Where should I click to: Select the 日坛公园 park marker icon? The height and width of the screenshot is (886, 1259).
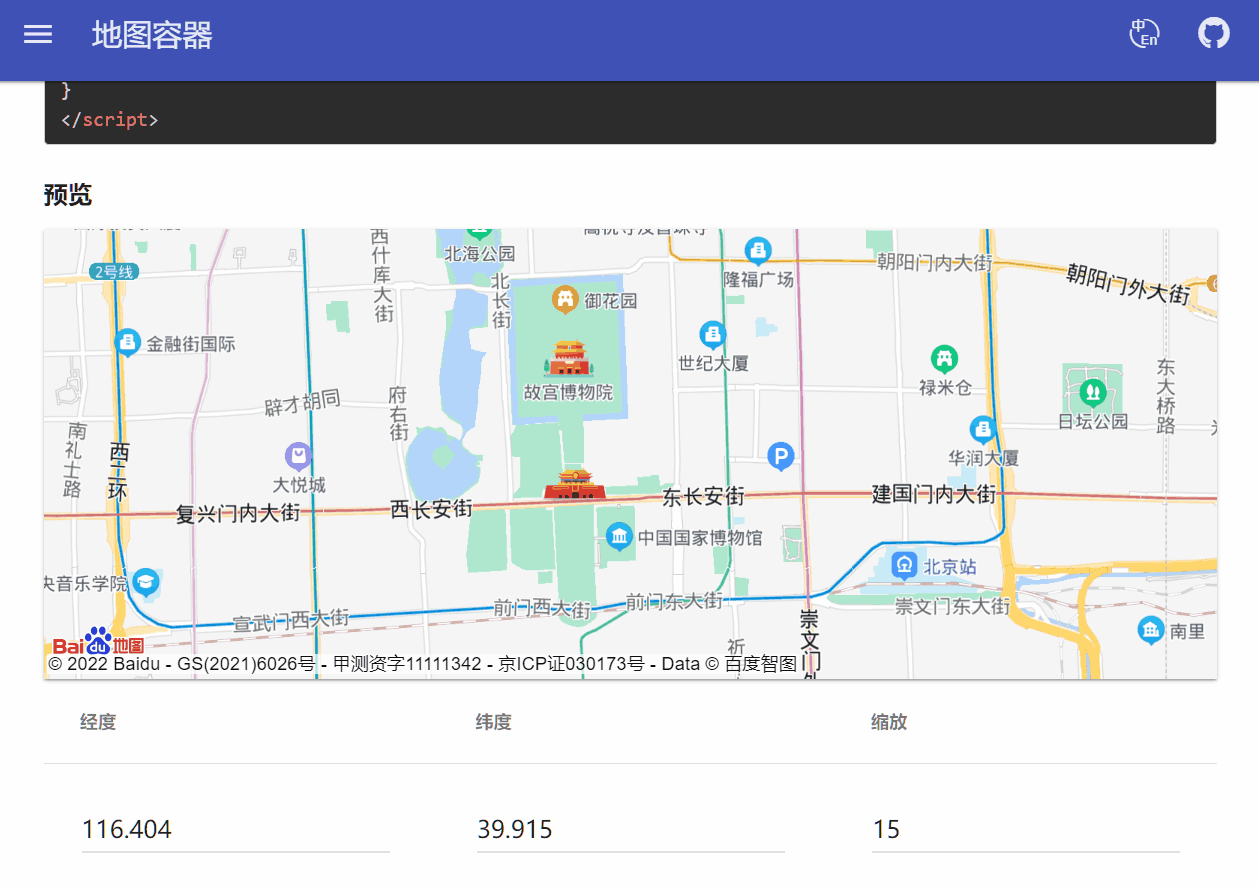pos(1092,389)
